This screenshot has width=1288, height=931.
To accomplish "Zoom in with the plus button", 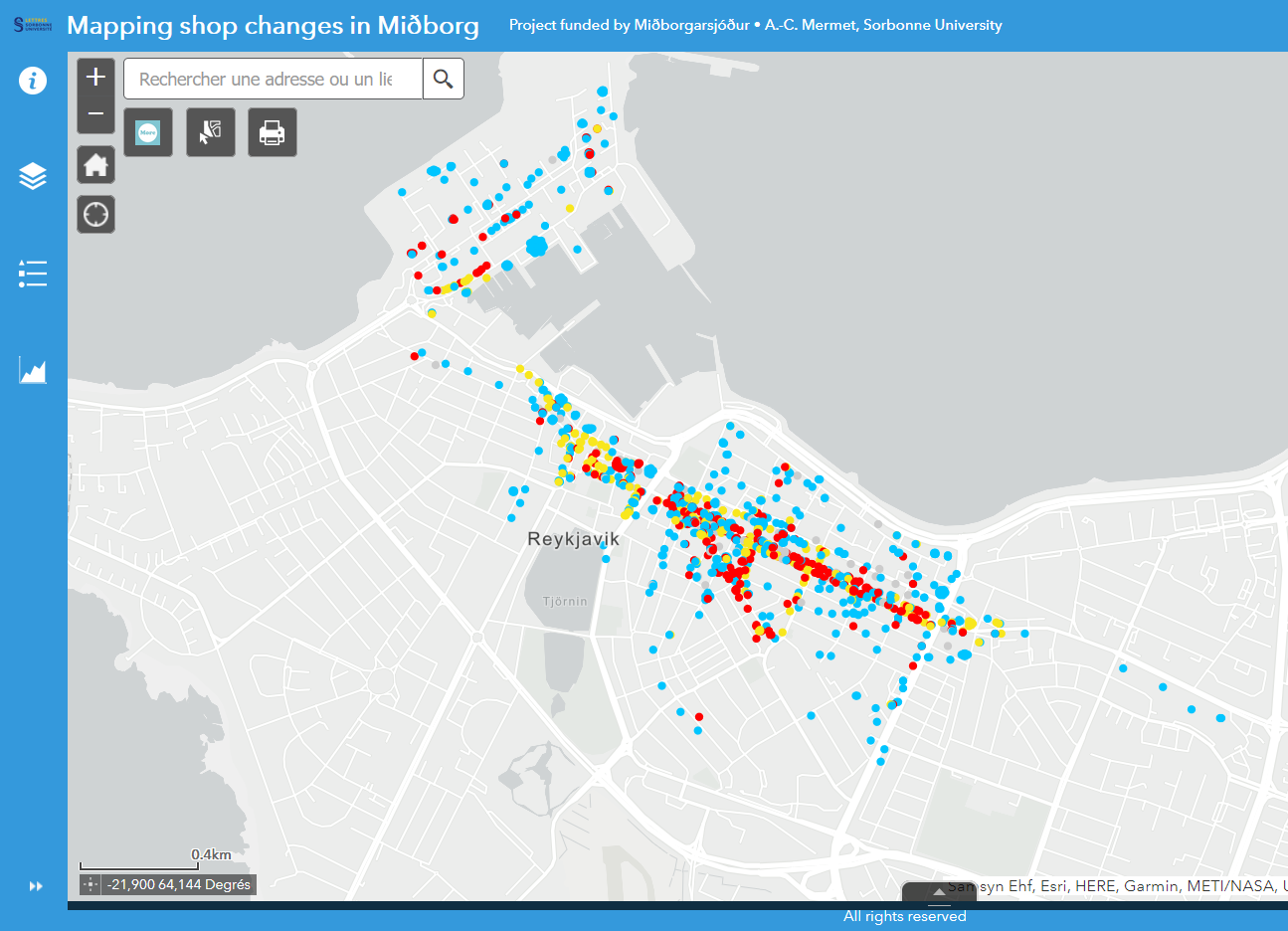I will click(95, 76).
